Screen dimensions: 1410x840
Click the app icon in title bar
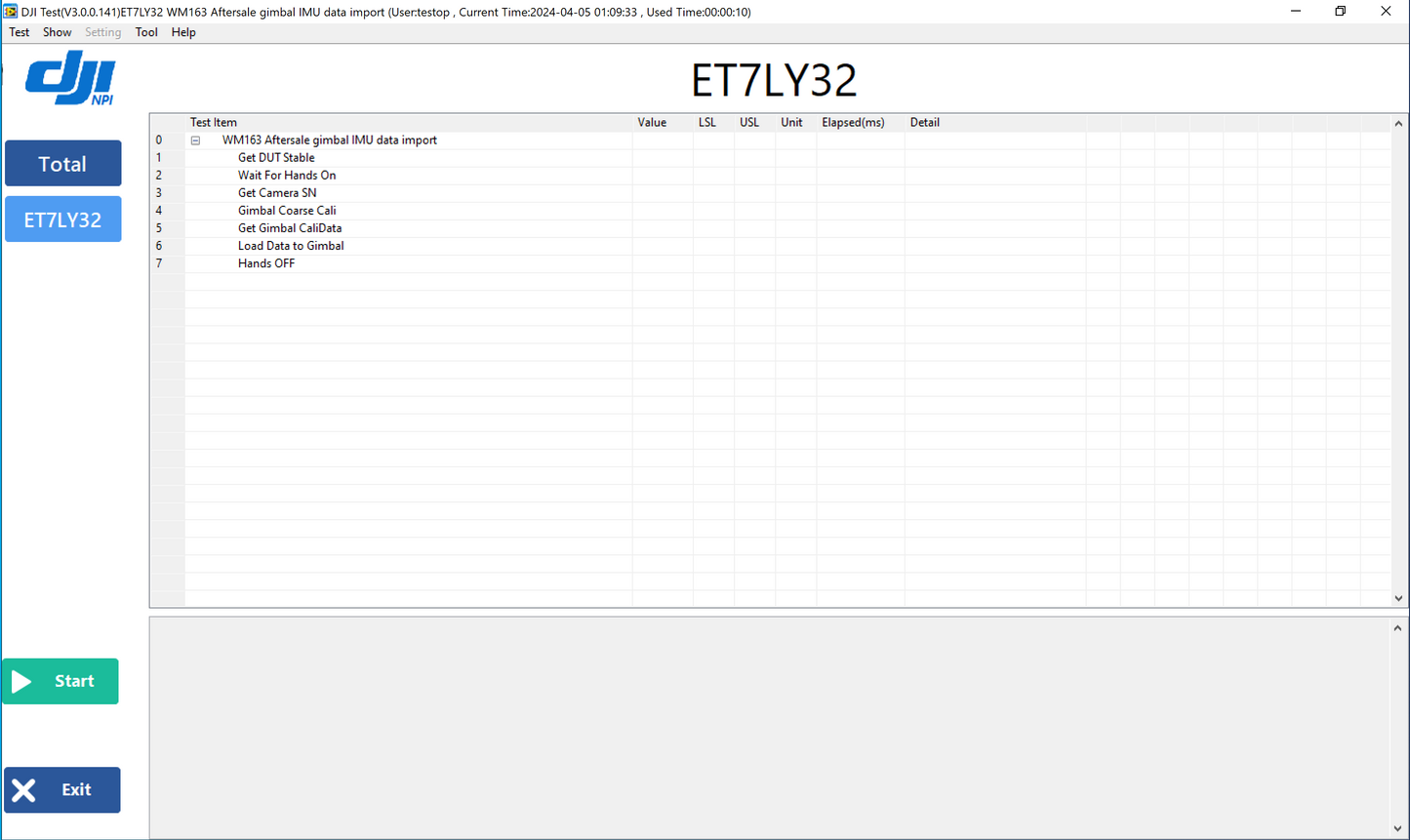[x=11, y=12]
